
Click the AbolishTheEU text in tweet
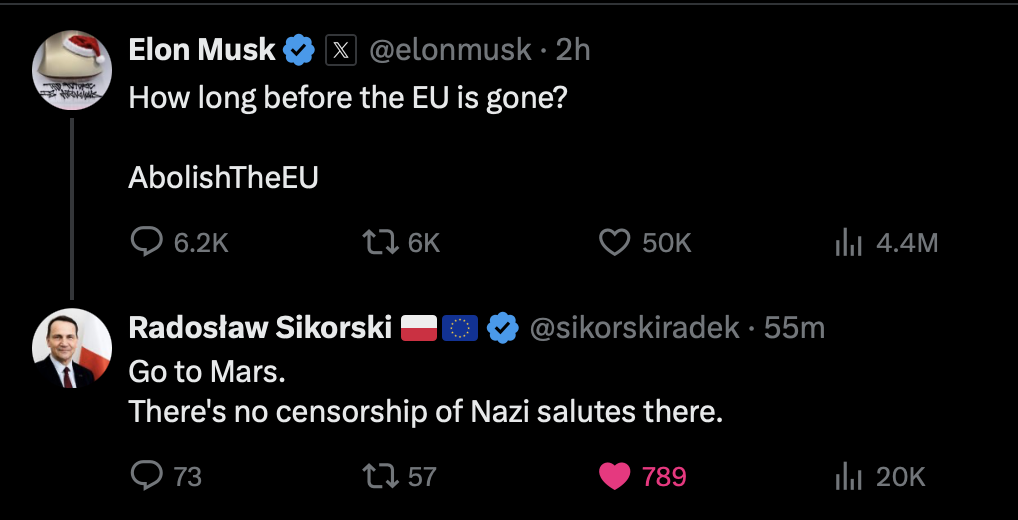(223, 176)
